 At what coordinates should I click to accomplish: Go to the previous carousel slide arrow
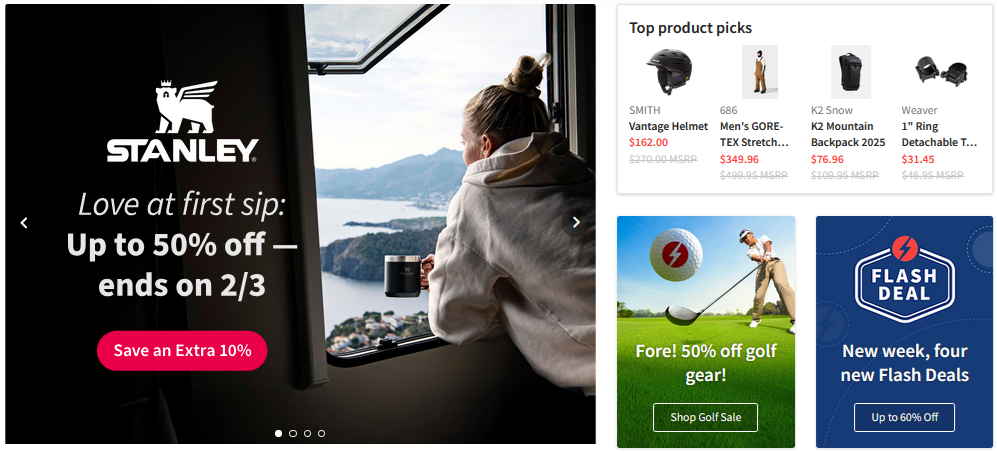24,223
